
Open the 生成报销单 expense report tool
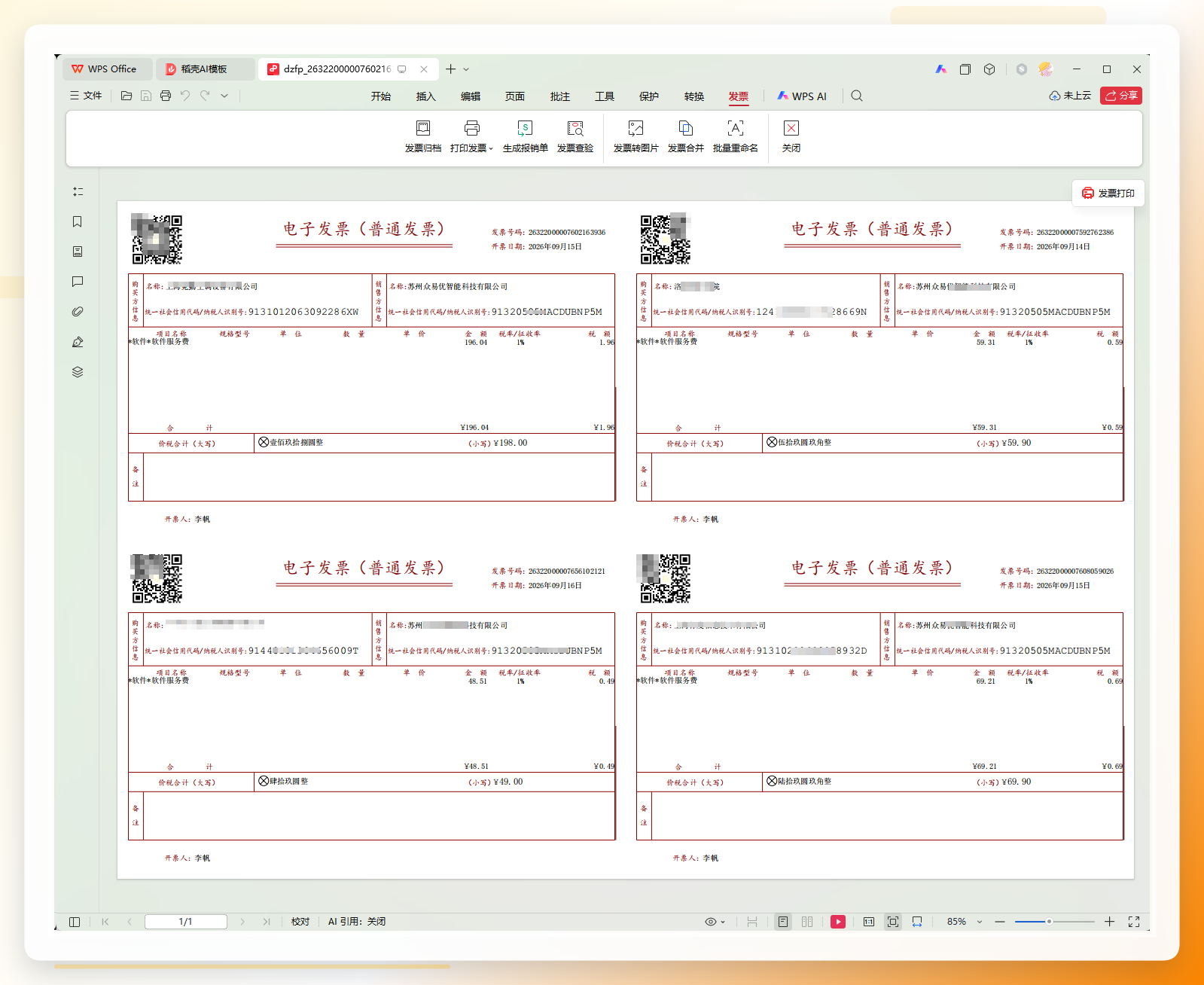click(525, 137)
